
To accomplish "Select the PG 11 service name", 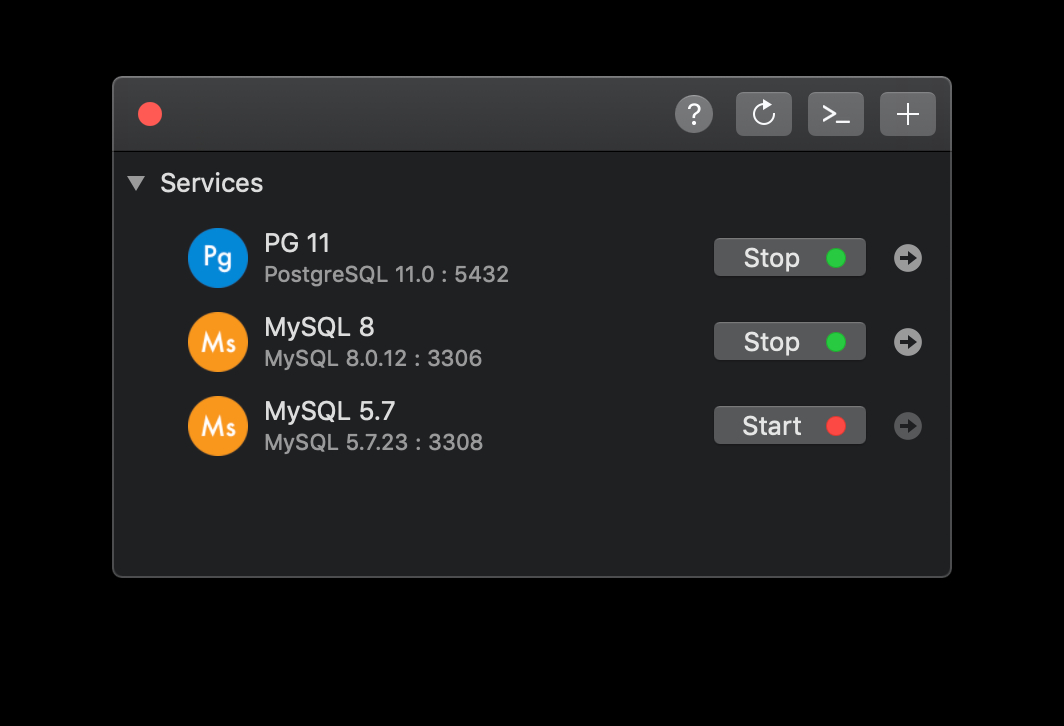I will point(297,243).
